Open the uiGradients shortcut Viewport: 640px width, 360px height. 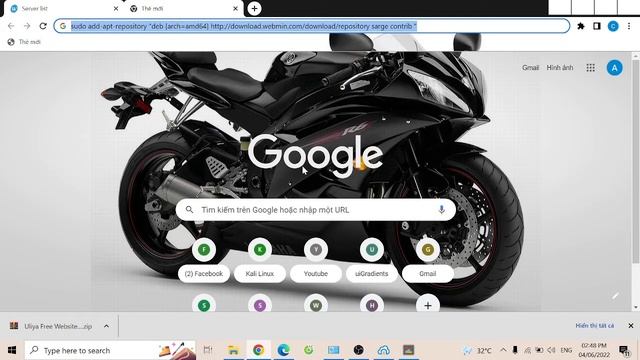pos(371,260)
